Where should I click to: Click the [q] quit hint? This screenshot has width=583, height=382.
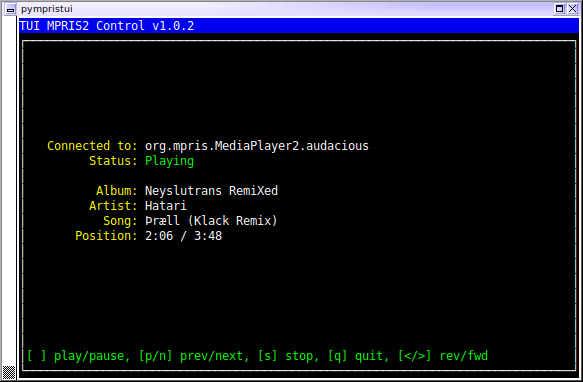pos(358,356)
